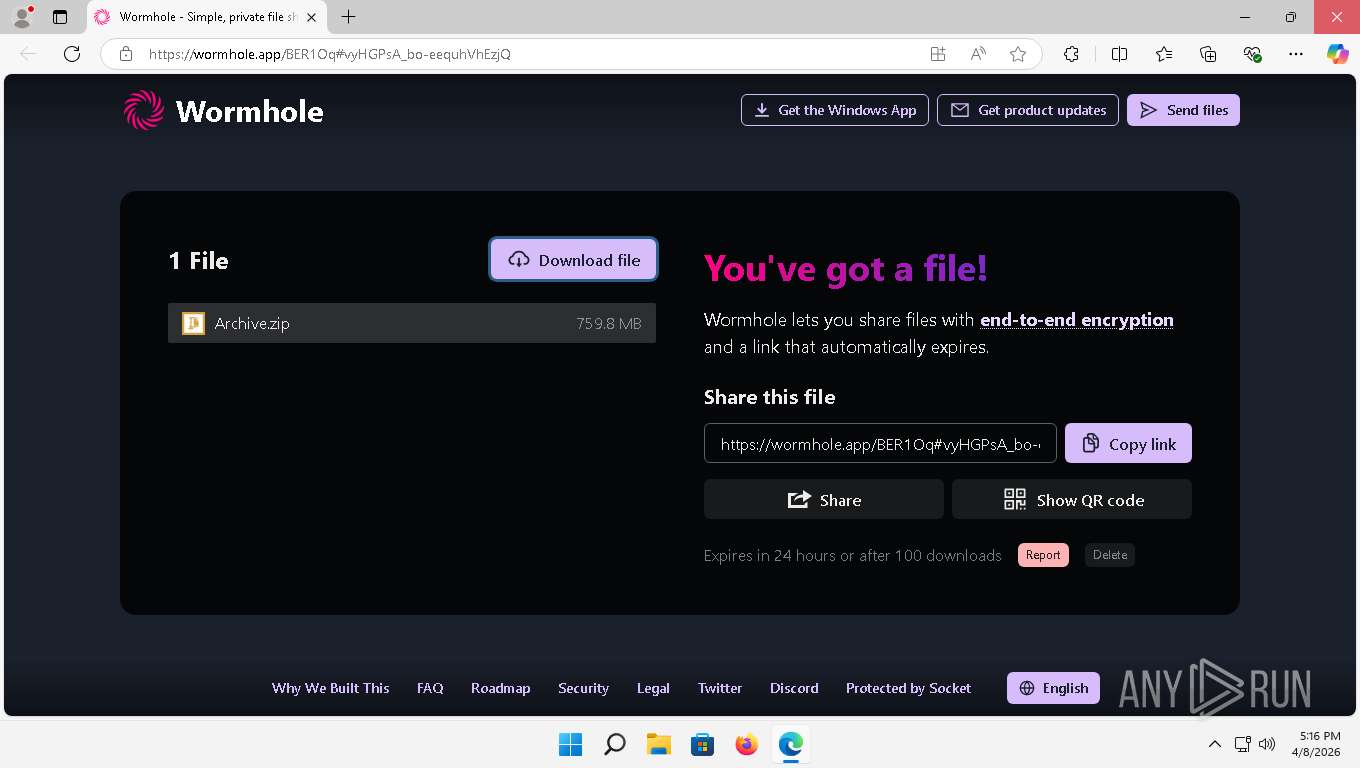This screenshot has width=1360, height=768.
Task: Open the Protected by Socket link
Action: coord(908,688)
